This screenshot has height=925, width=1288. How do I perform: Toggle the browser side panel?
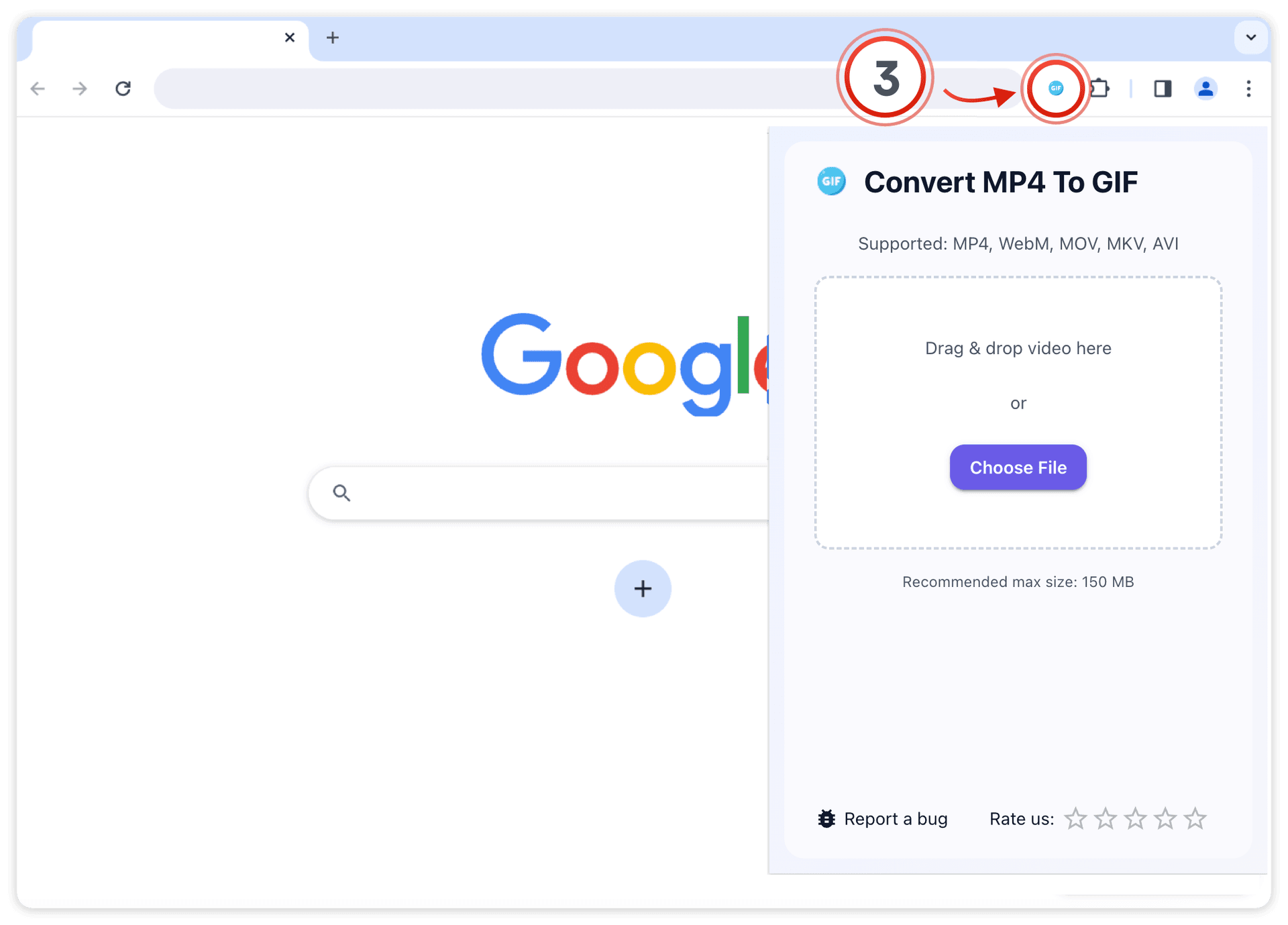[1163, 89]
